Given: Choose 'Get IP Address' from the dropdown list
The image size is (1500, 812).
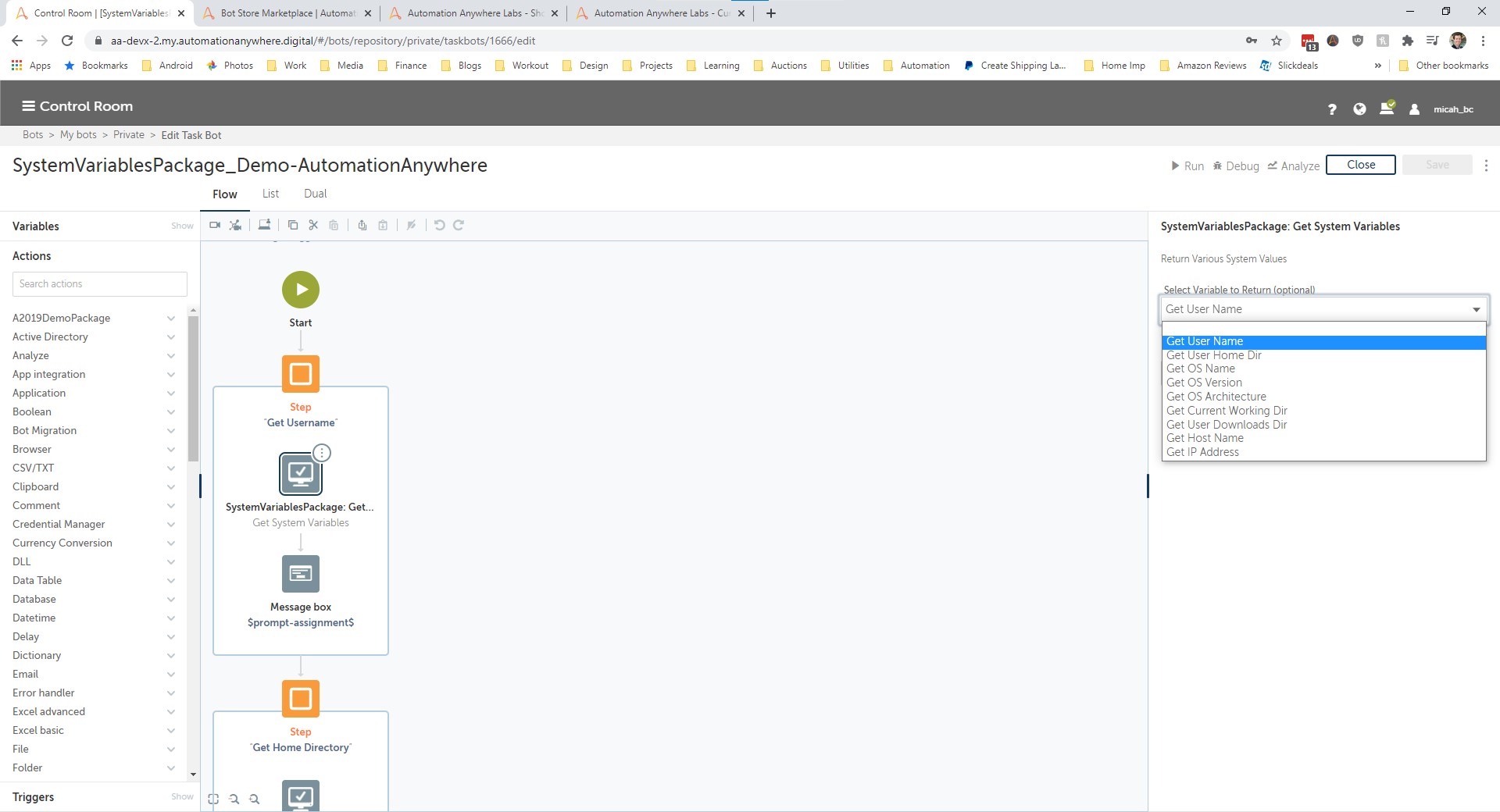Looking at the screenshot, I should point(1324,452).
